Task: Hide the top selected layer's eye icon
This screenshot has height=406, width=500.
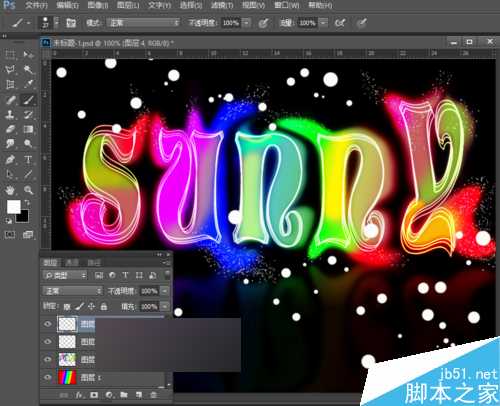Action: coord(48,324)
